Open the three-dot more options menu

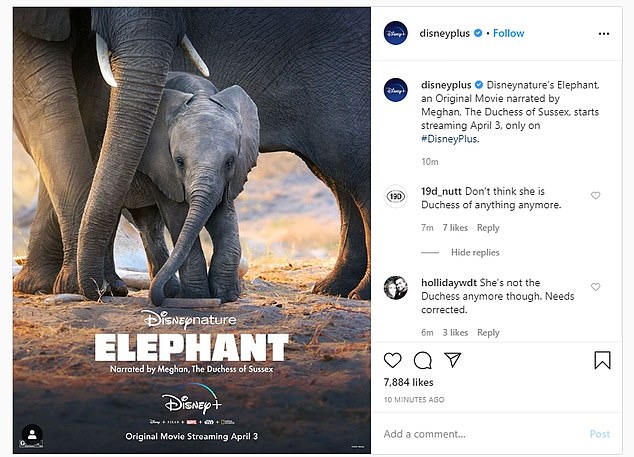(602, 33)
